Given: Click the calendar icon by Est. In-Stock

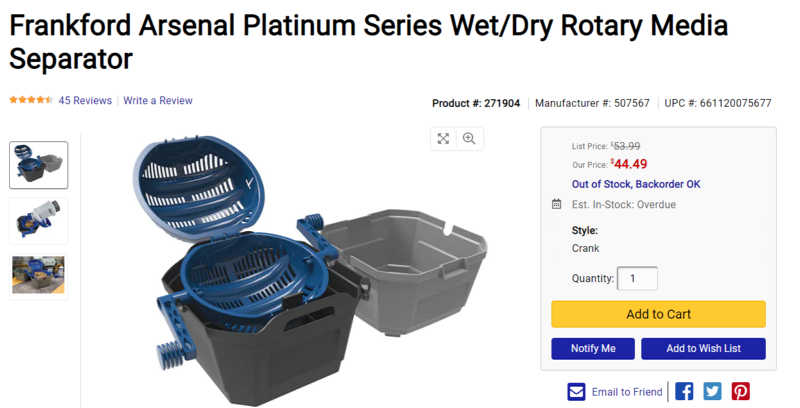Looking at the screenshot, I should [x=557, y=205].
